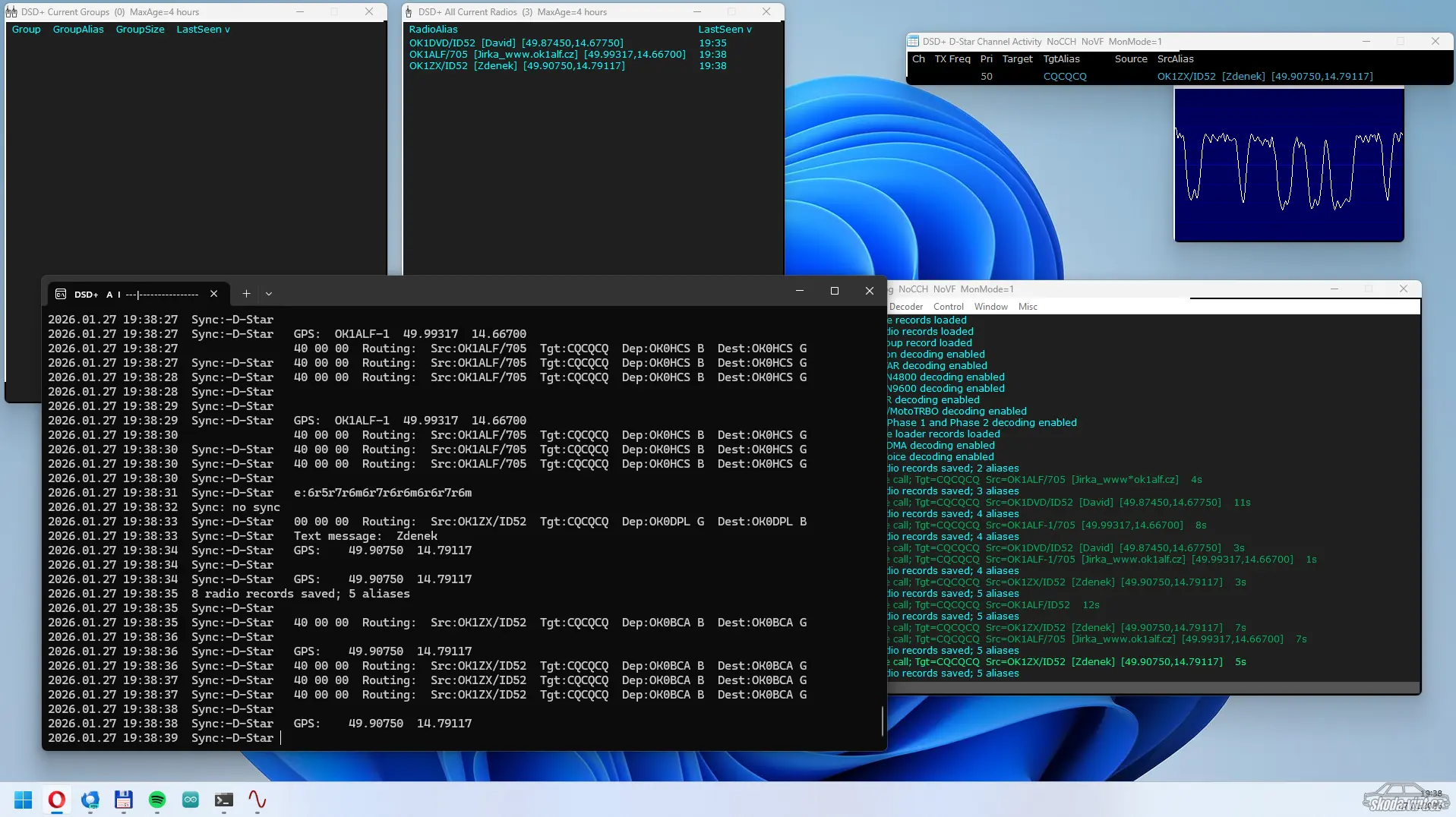Viewport: 1456px width, 817px height.
Task: Open the red sine wave taskbar app
Action: 257,800
